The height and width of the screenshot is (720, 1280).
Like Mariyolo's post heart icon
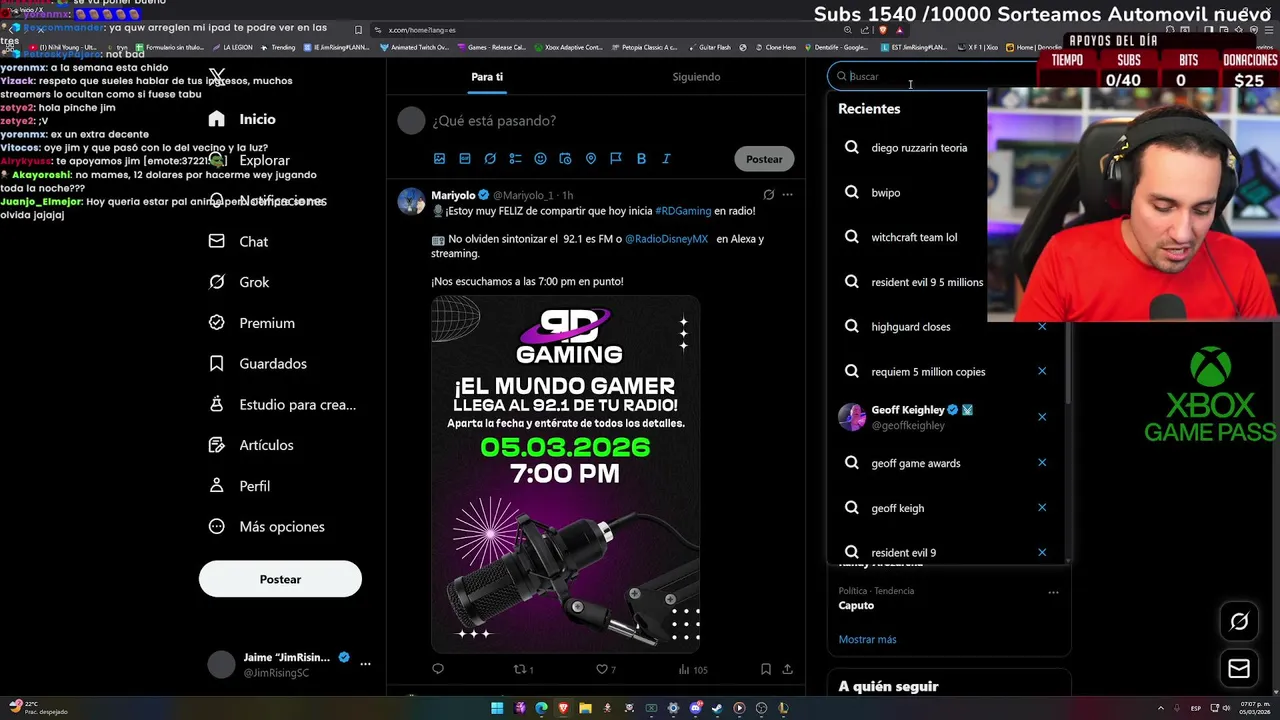pyautogui.click(x=602, y=669)
